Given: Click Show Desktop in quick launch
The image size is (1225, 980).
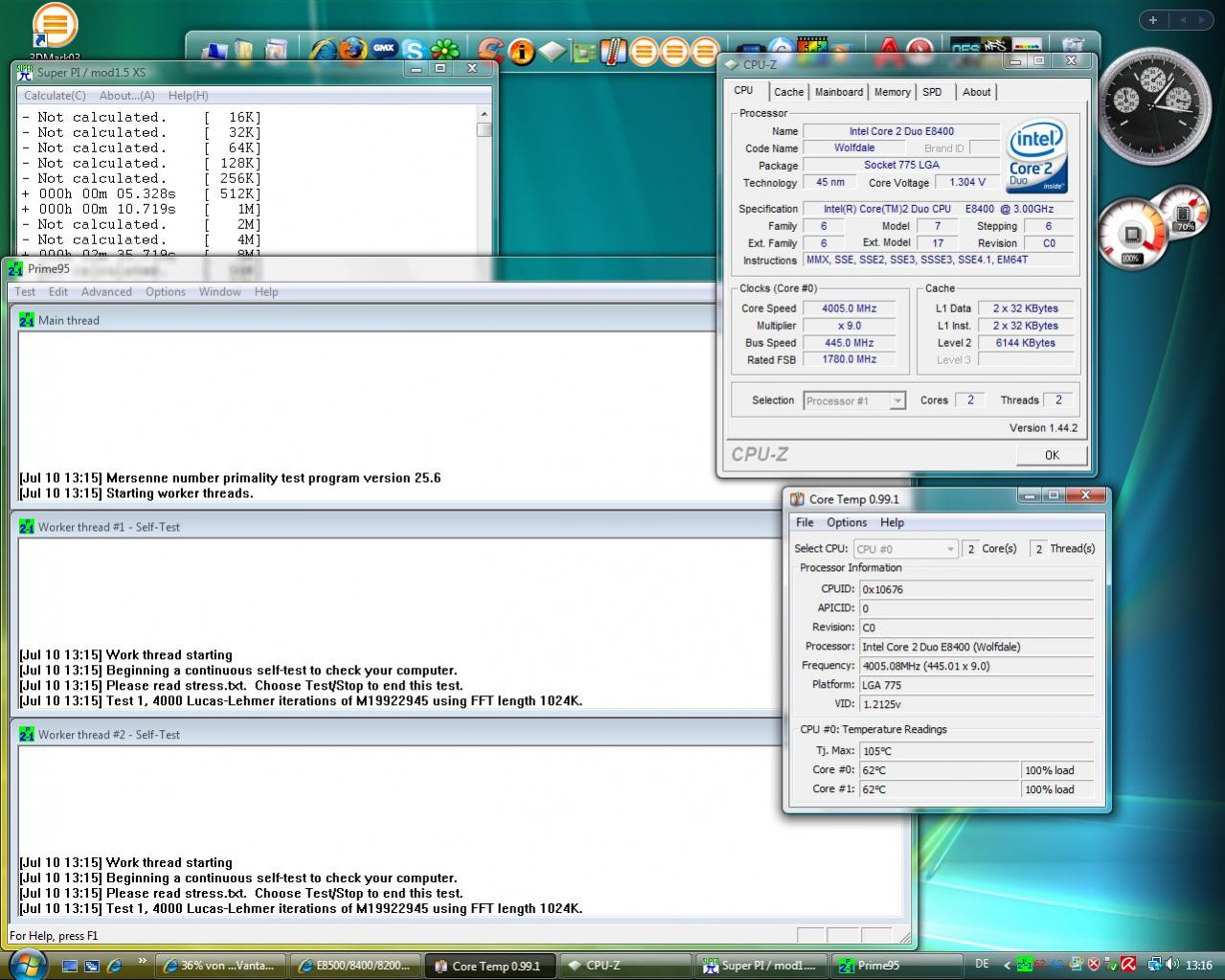Looking at the screenshot, I should [x=71, y=966].
